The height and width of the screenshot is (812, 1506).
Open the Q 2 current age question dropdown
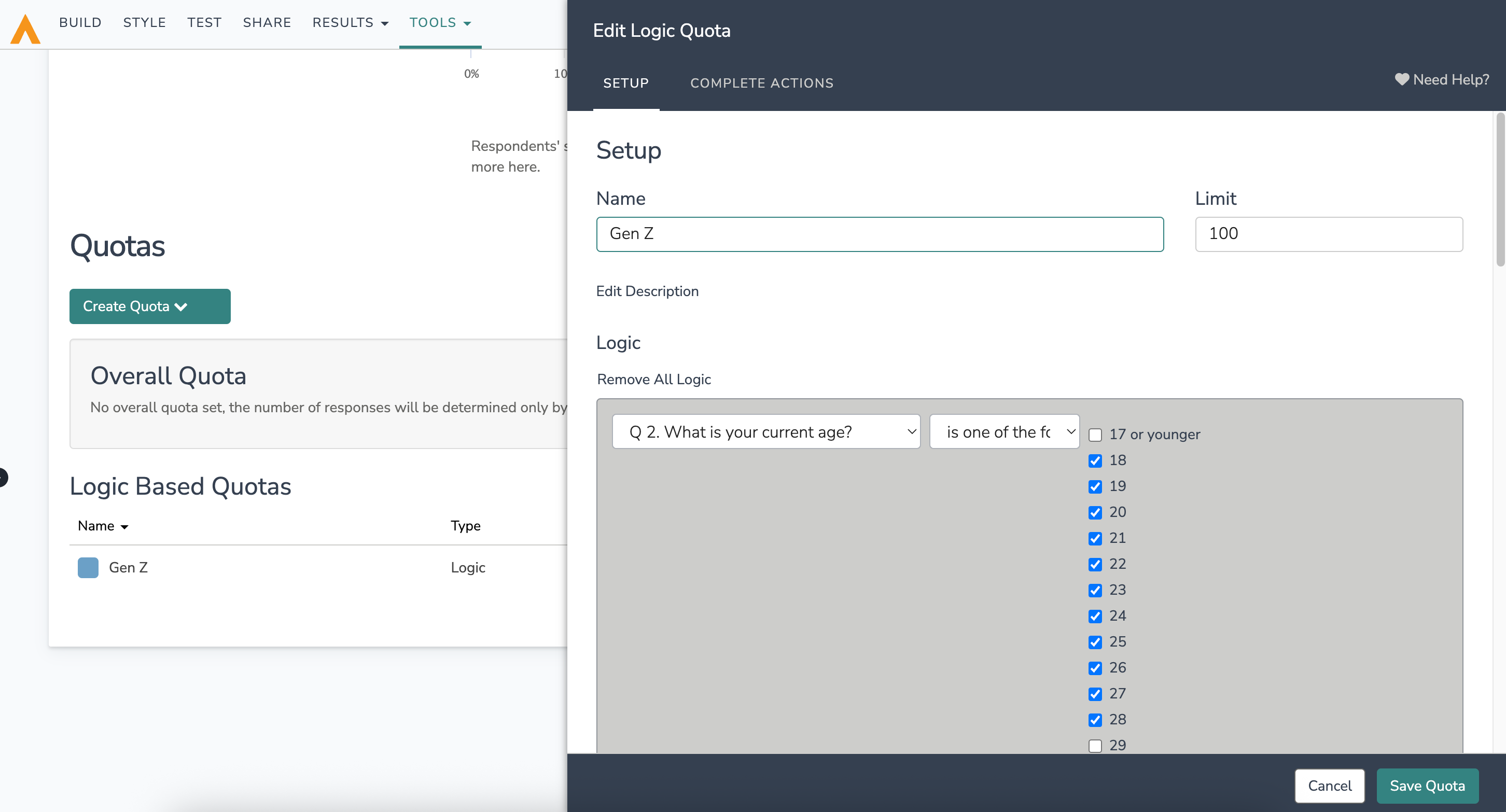(766, 431)
